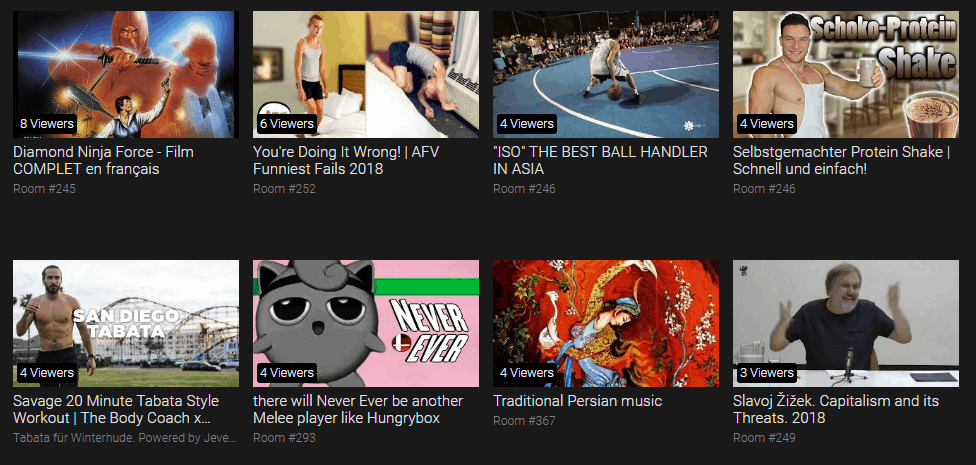The height and width of the screenshot is (465, 976).
Task: Open the Never Ever Jigglypuff thumbnail
Action: point(366,323)
